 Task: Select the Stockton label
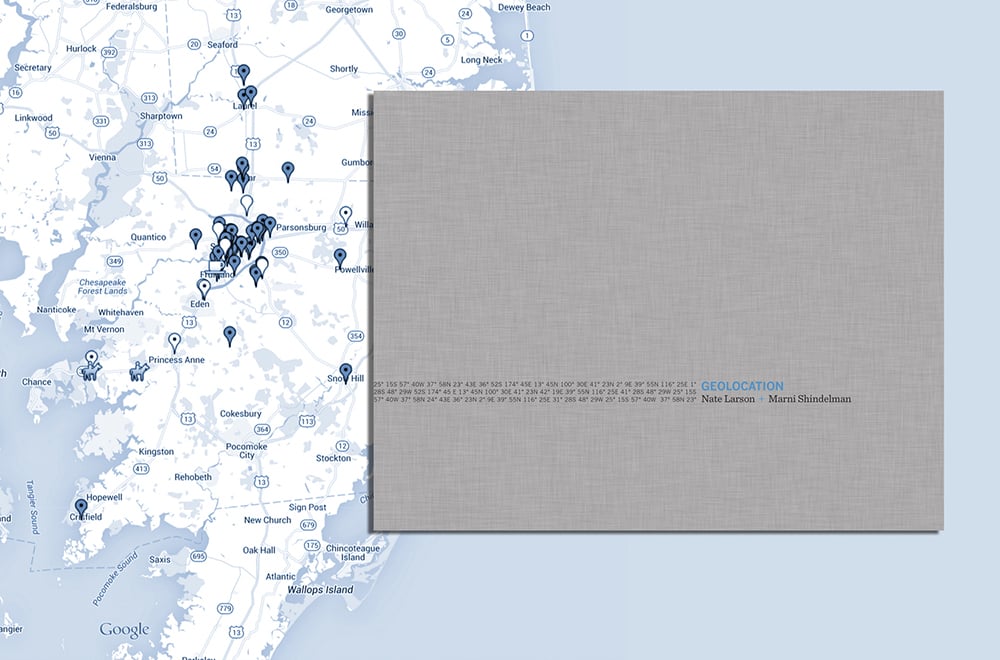(333, 458)
